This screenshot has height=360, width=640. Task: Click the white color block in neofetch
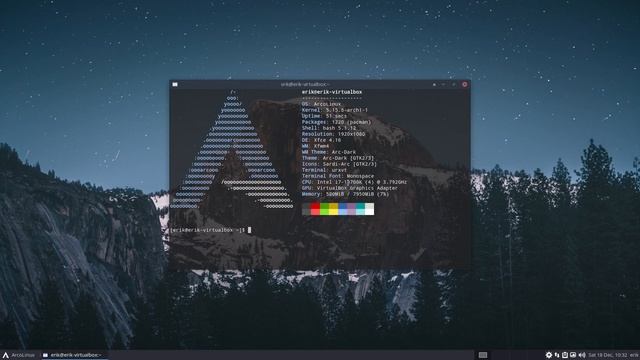pyautogui.click(x=369, y=209)
